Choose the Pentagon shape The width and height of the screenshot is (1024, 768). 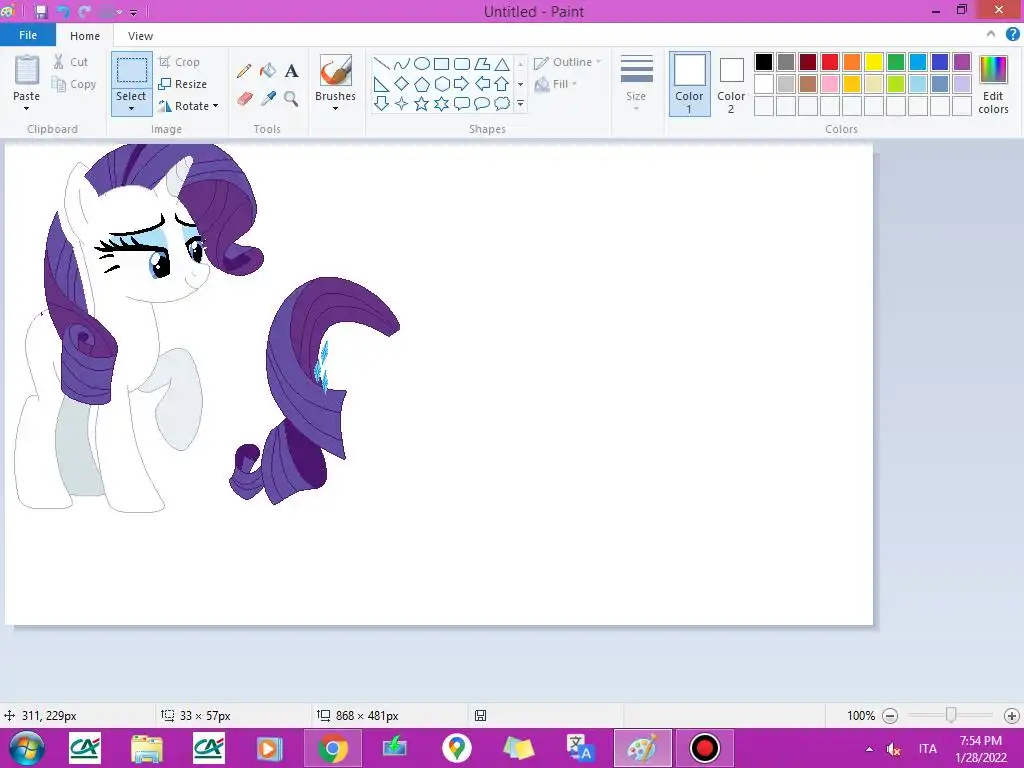(x=422, y=84)
